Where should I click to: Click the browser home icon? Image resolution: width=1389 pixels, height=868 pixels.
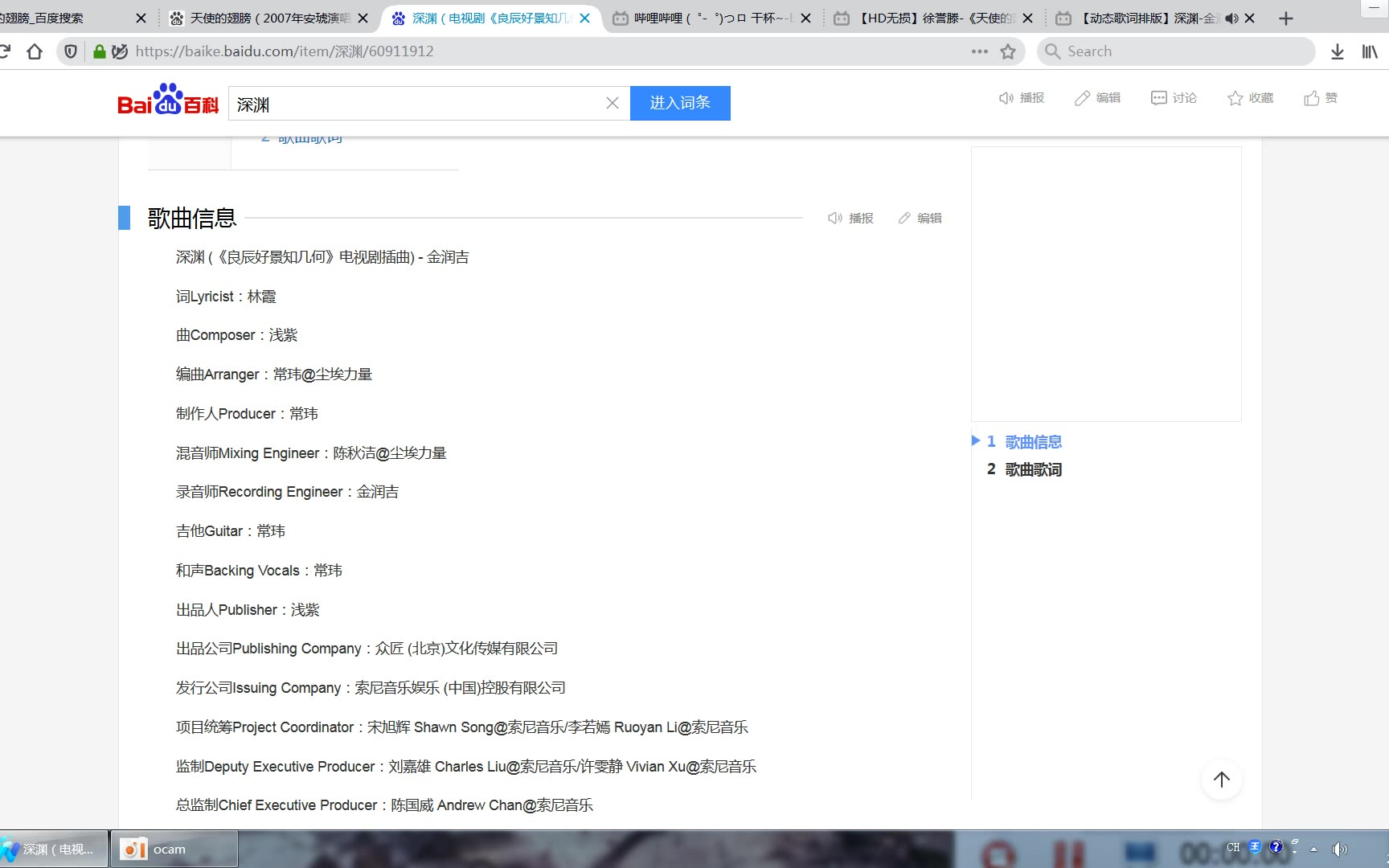click(35, 51)
